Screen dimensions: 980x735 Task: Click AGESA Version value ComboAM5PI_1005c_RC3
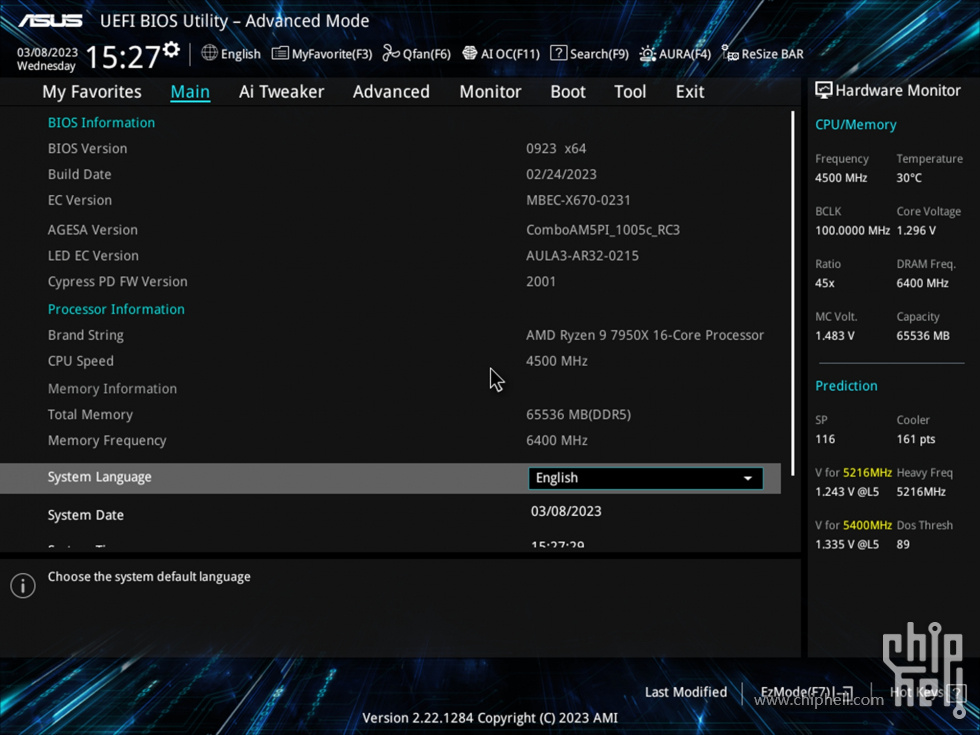(x=602, y=230)
